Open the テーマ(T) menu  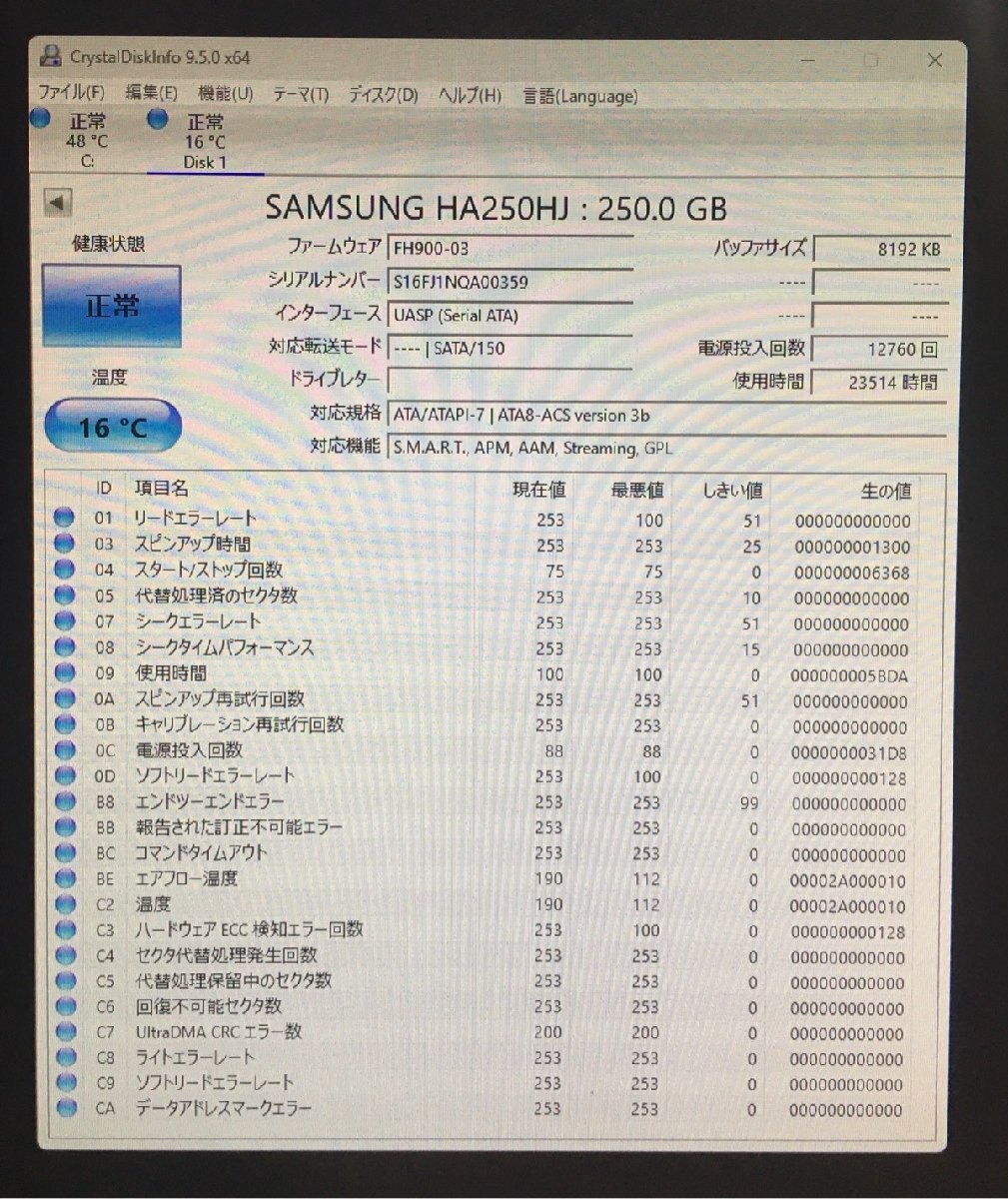(x=300, y=95)
